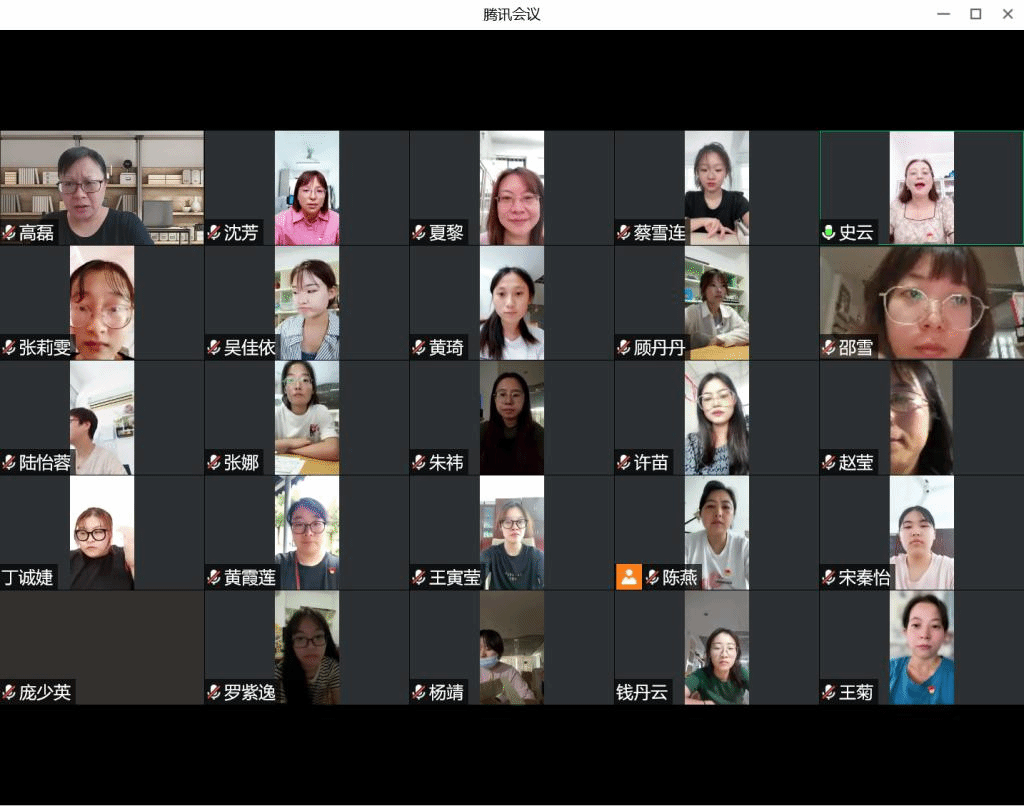Click the name label 黄霞莲

pos(249,577)
